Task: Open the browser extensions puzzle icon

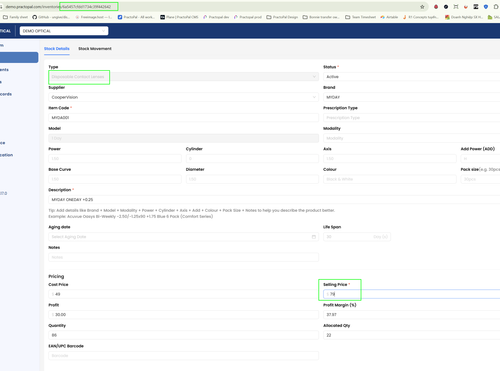Action: (496, 7)
